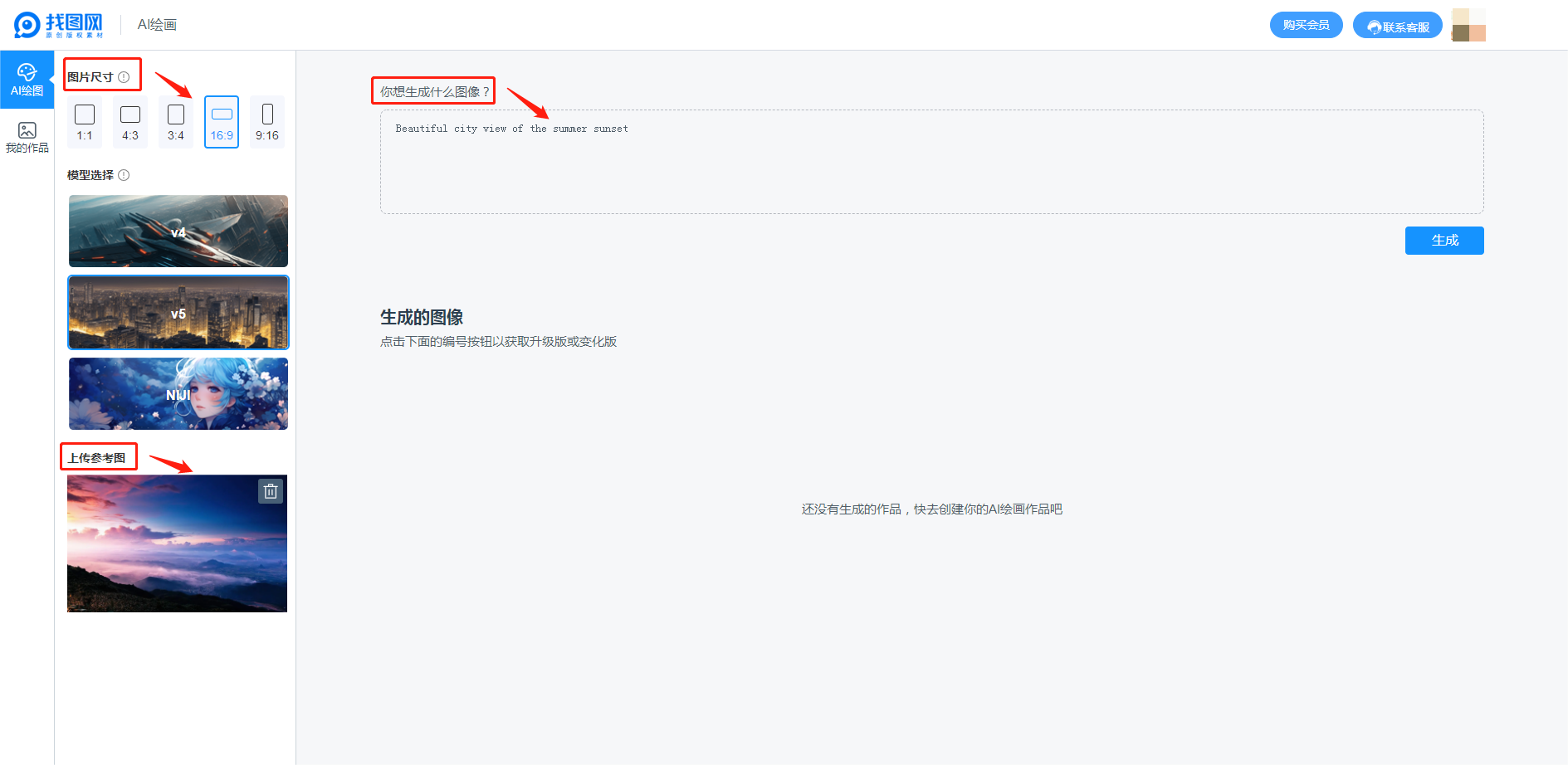Select the v4 model thumbnail

[178, 231]
